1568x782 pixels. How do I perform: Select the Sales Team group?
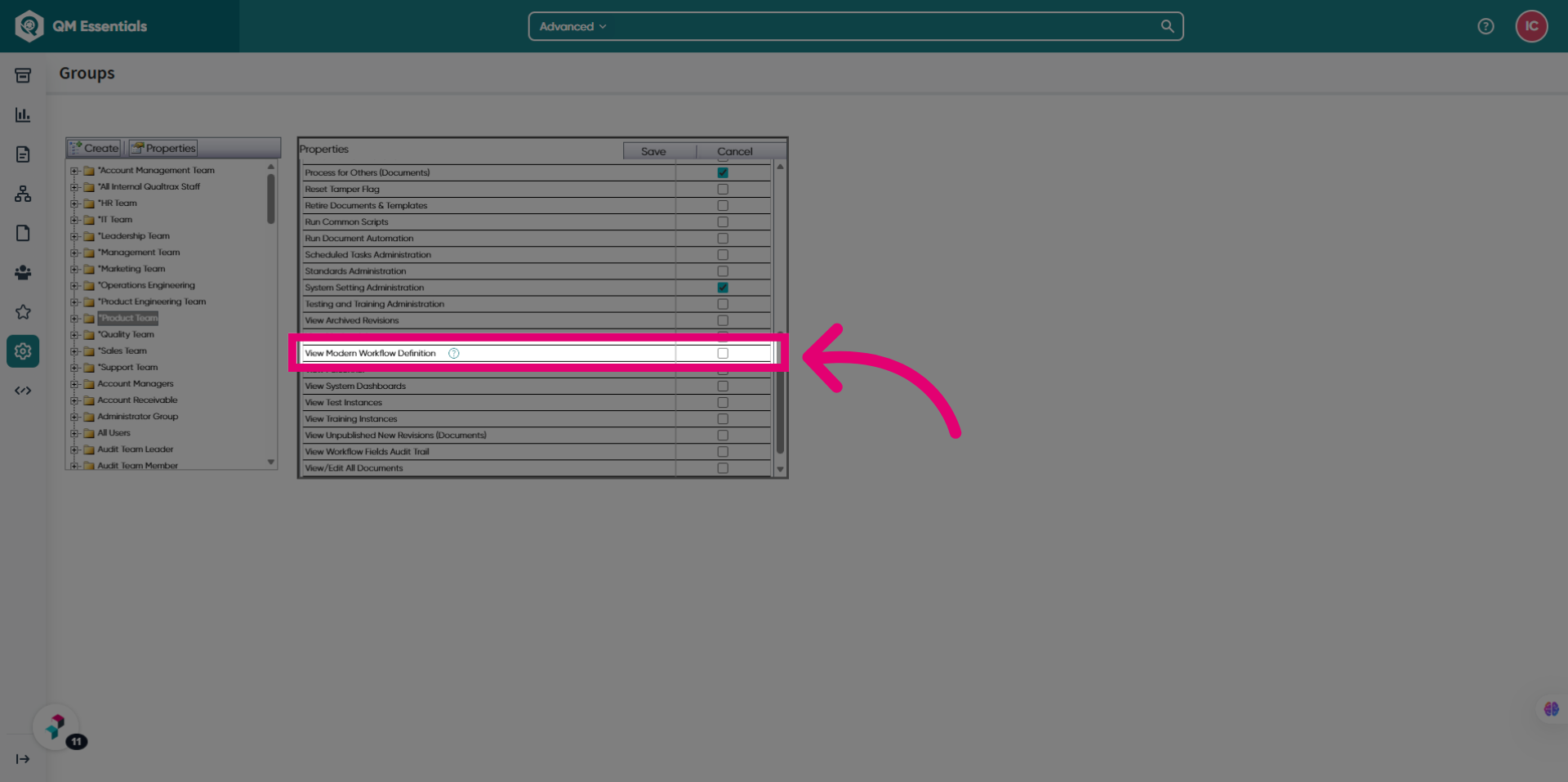pyautogui.click(x=122, y=351)
